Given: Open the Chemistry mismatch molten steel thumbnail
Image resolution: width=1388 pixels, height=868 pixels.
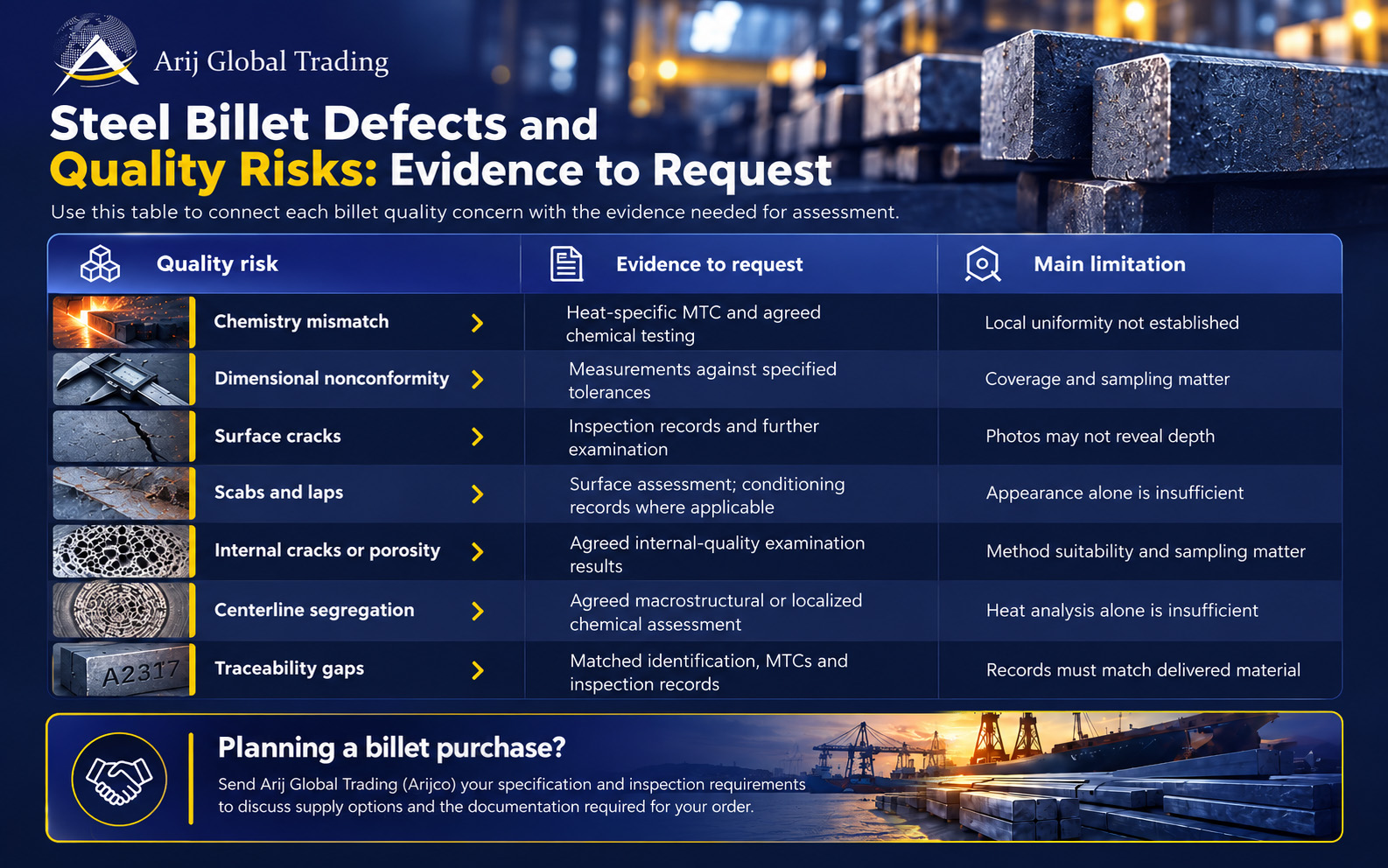Looking at the screenshot, I should pos(121,322).
